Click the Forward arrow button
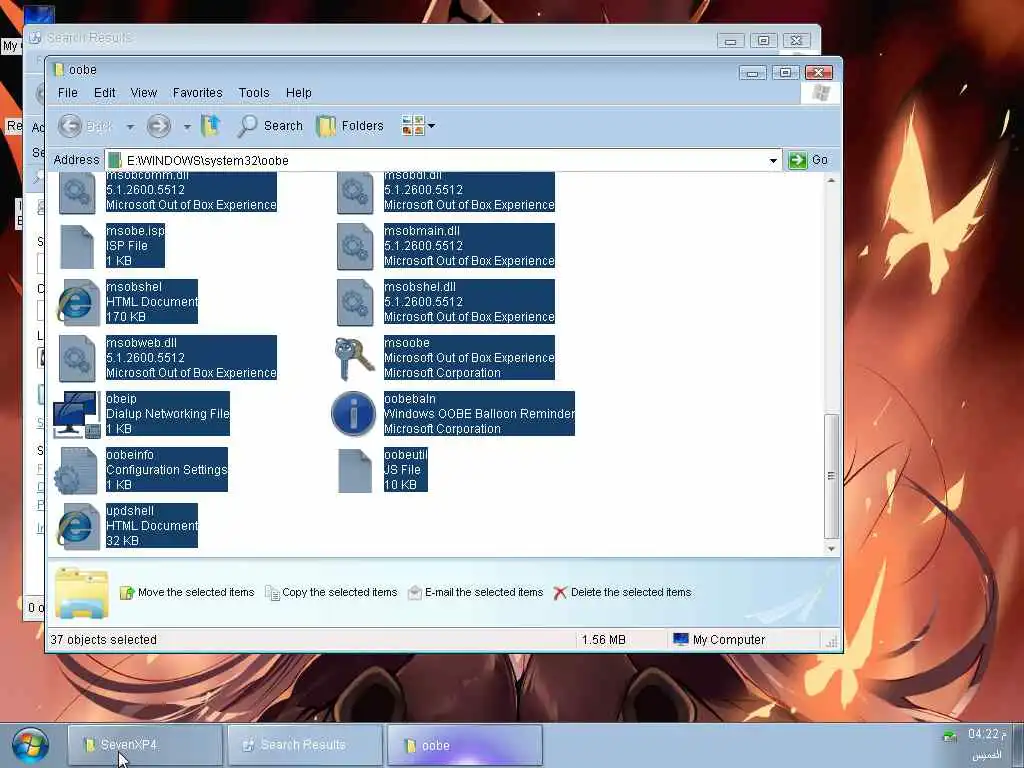Viewport: 1024px width, 768px height. point(158,125)
